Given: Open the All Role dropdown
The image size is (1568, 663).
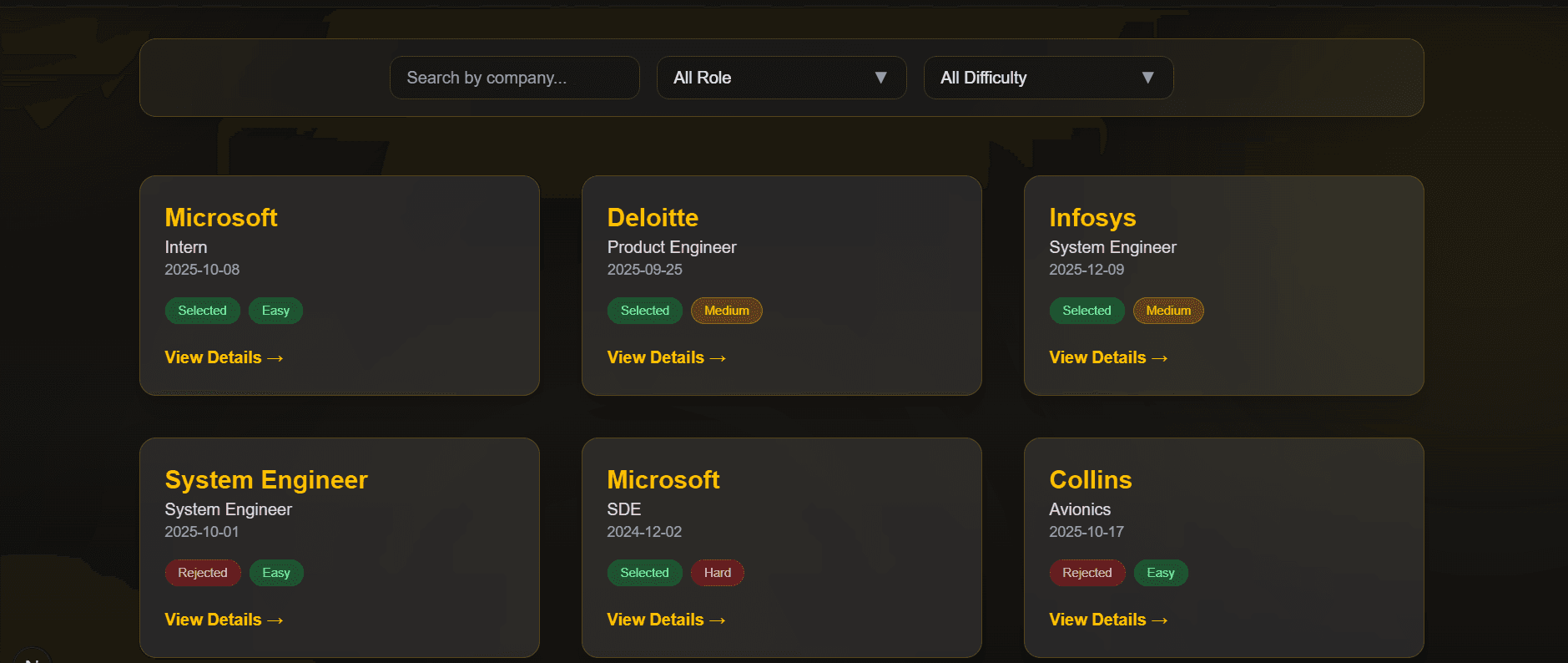Looking at the screenshot, I should [781, 78].
